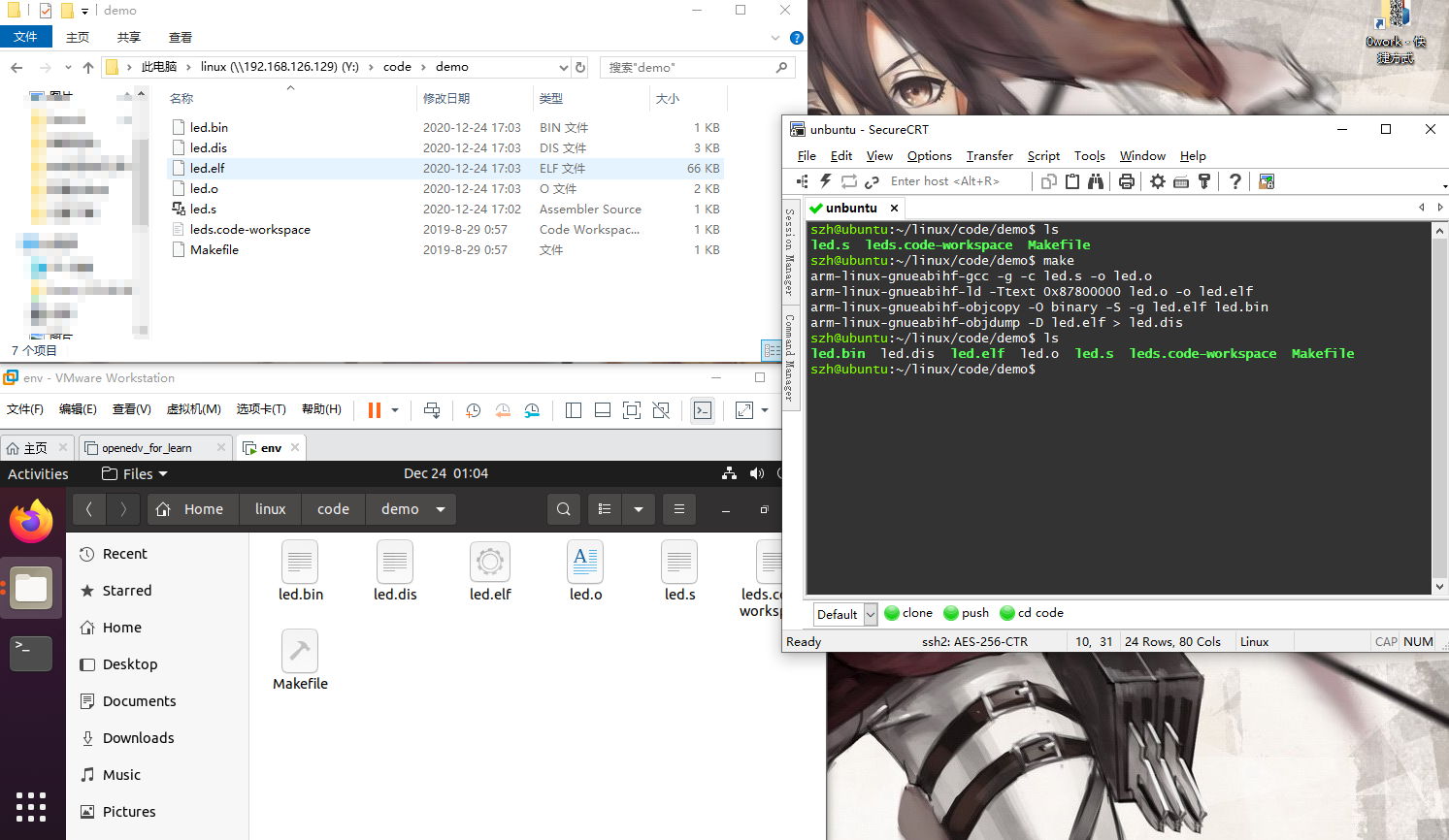Open the Files app menu dropdown

pos(135,474)
